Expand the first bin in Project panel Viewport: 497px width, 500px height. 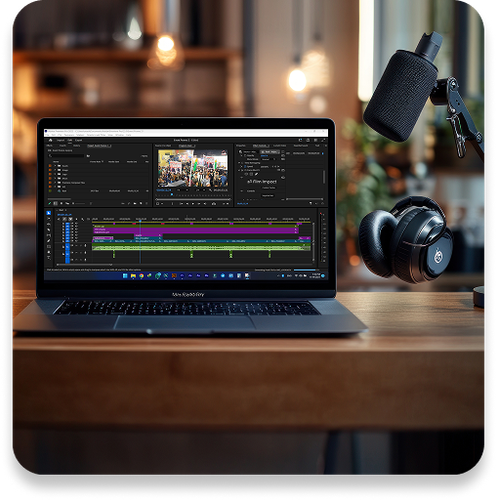(x=55, y=166)
